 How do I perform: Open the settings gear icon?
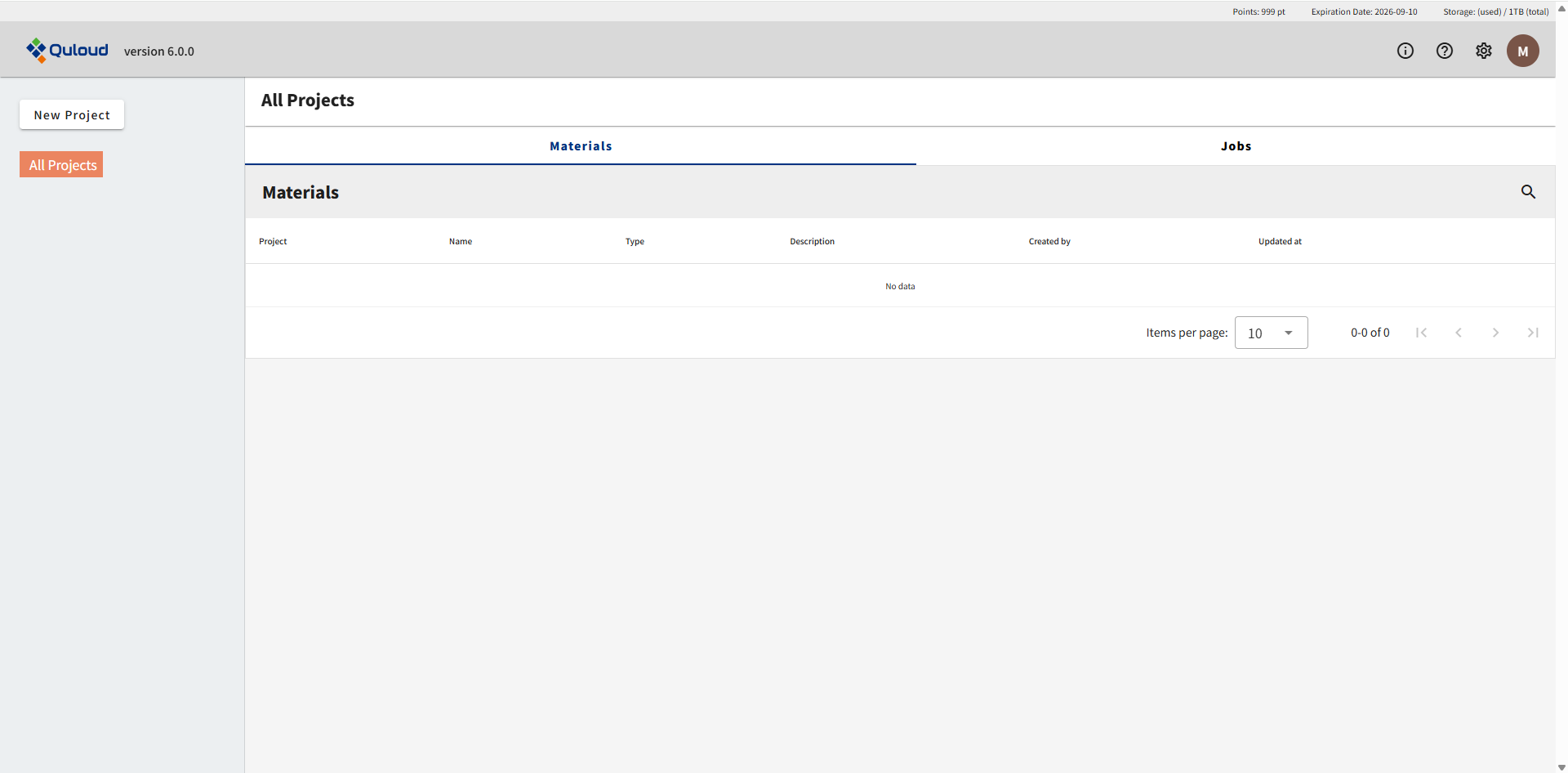(x=1483, y=51)
